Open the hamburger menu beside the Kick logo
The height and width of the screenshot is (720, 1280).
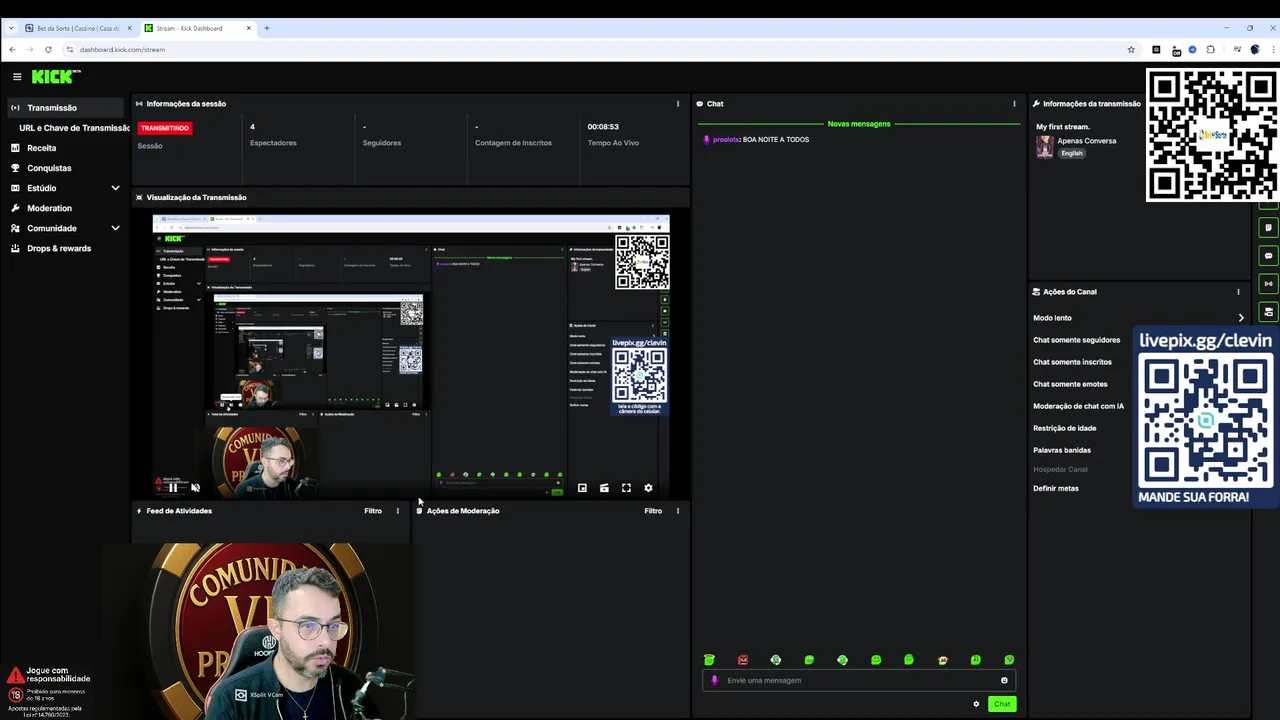coord(17,77)
